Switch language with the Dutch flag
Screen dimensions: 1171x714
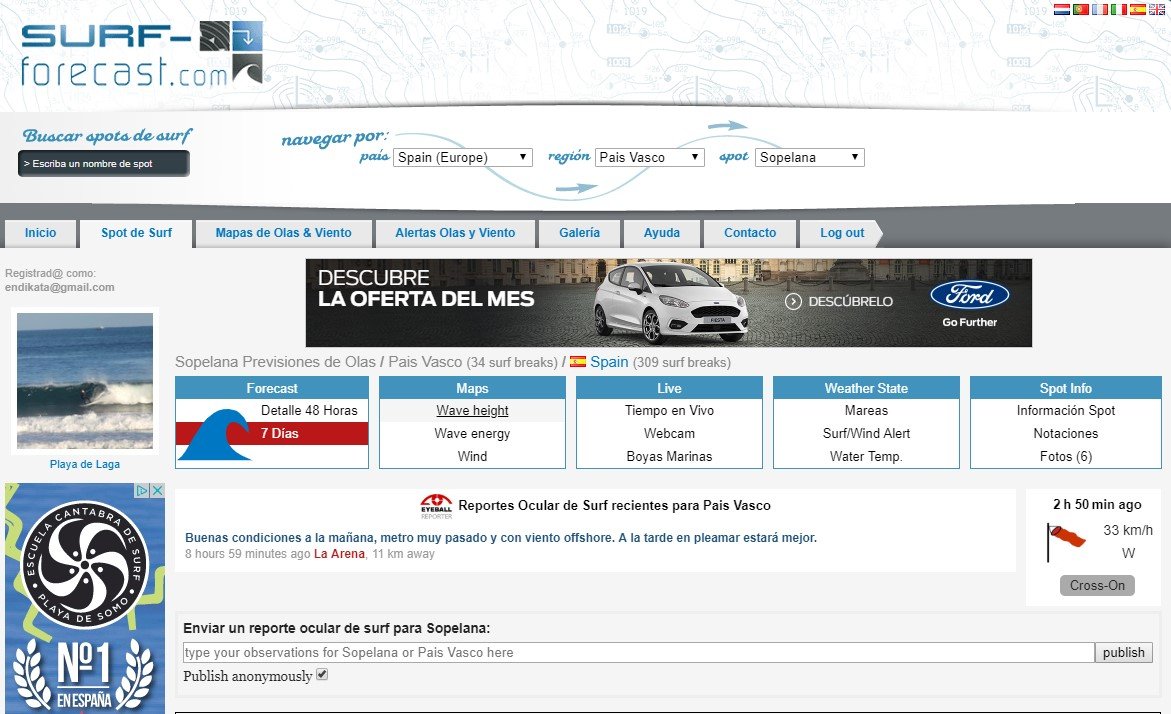pos(1062,9)
